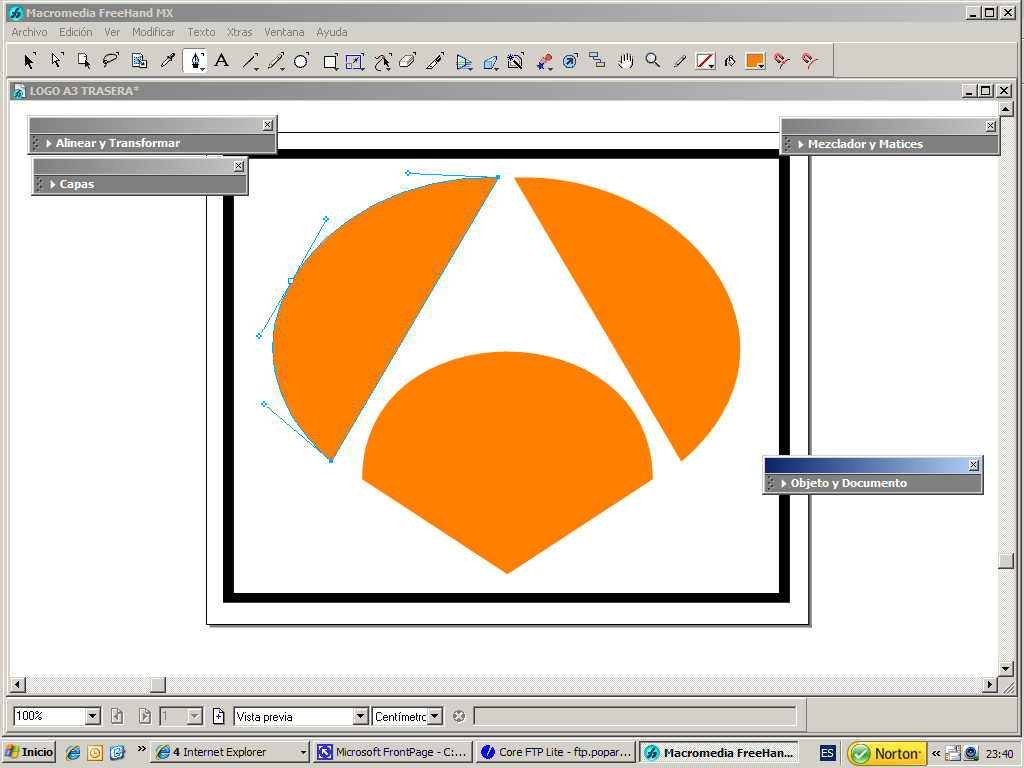Viewport: 1024px width, 768px height.
Task: Click last red toolbar icon
Action: coord(810,61)
